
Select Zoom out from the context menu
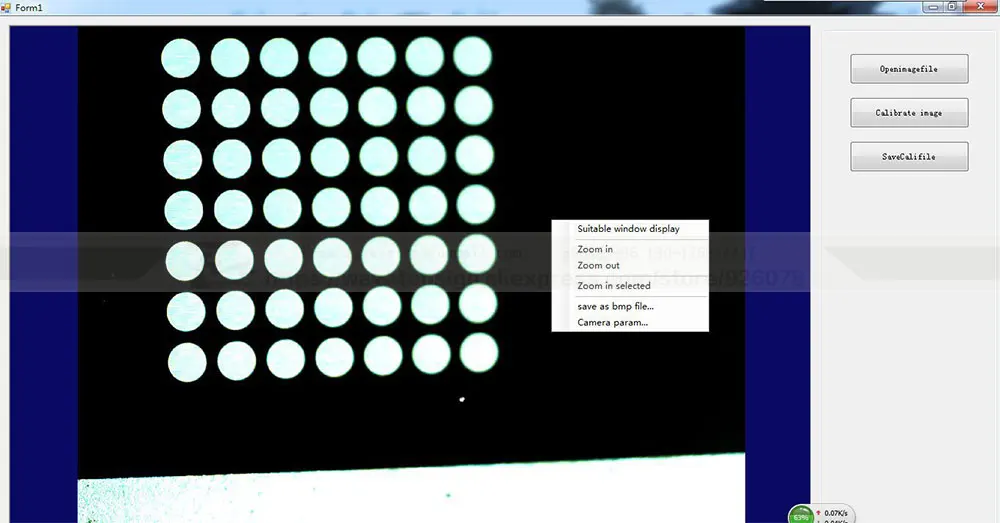(x=629, y=265)
